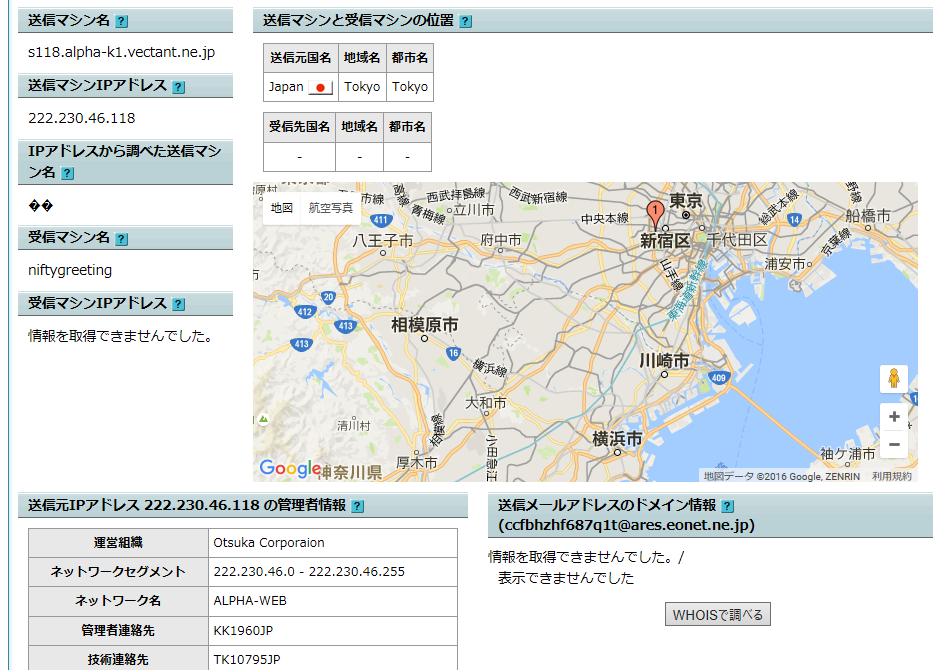Switch map to 地図 view
Viewport: 933px width, 670px height.
[x=282, y=208]
